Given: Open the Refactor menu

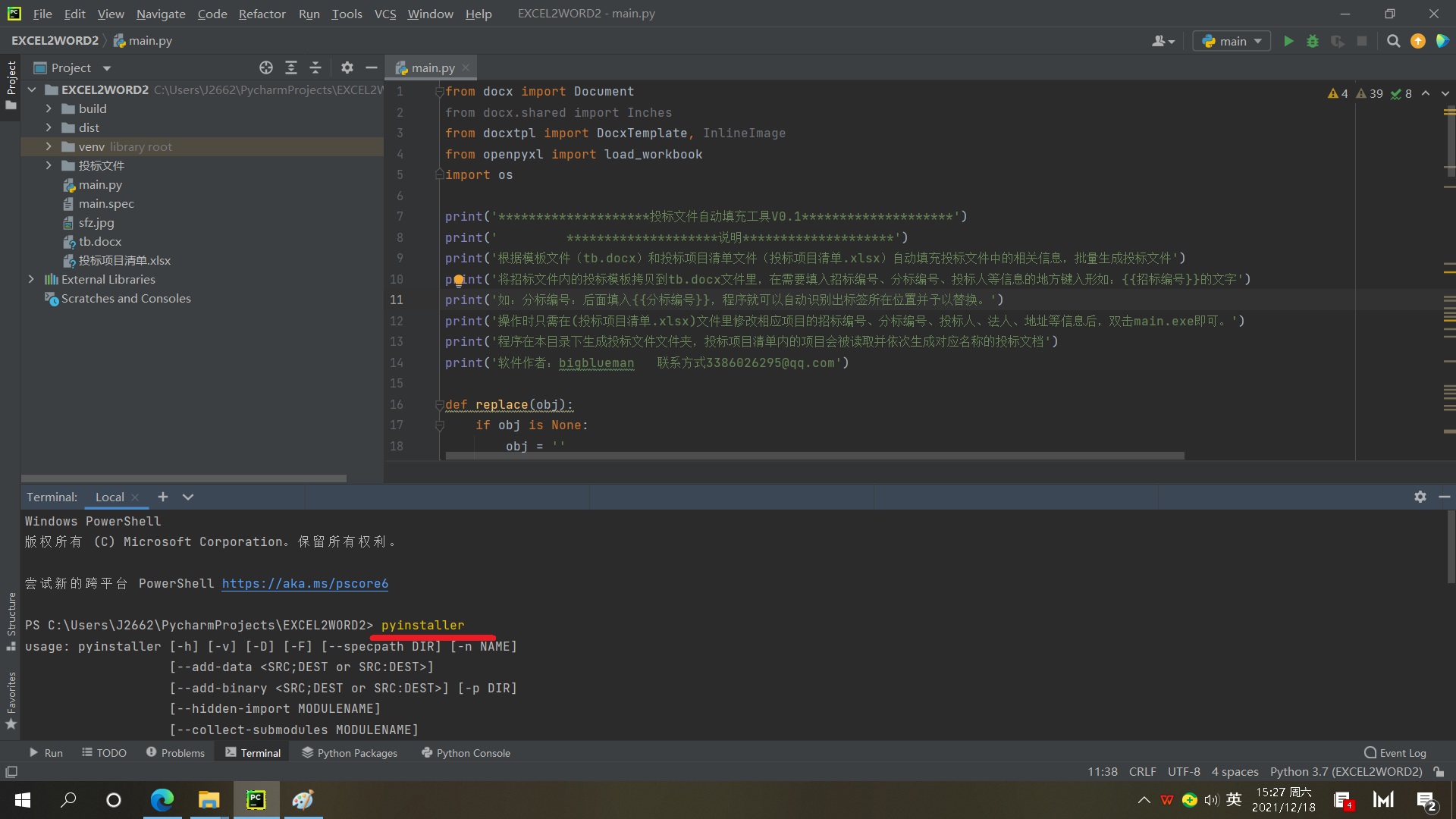Looking at the screenshot, I should 262,14.
